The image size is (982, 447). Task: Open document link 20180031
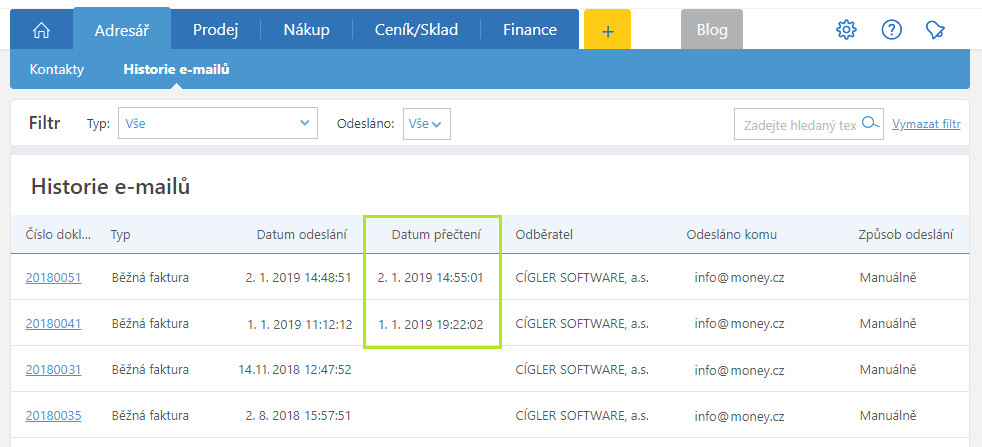click(53, 369)
